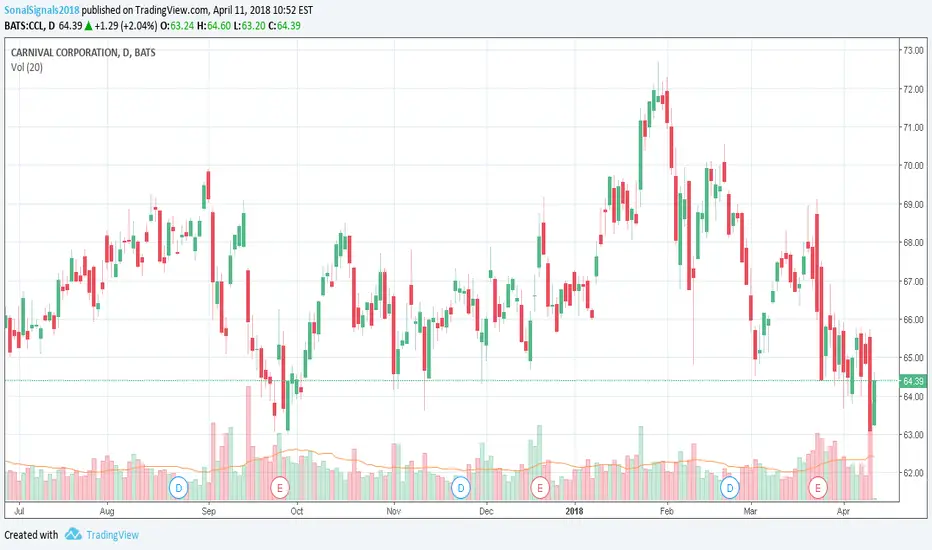This screenshot has height=550, width=932.
Task: Click the 63.00 price axis label
Action: [x=914, y=435]
